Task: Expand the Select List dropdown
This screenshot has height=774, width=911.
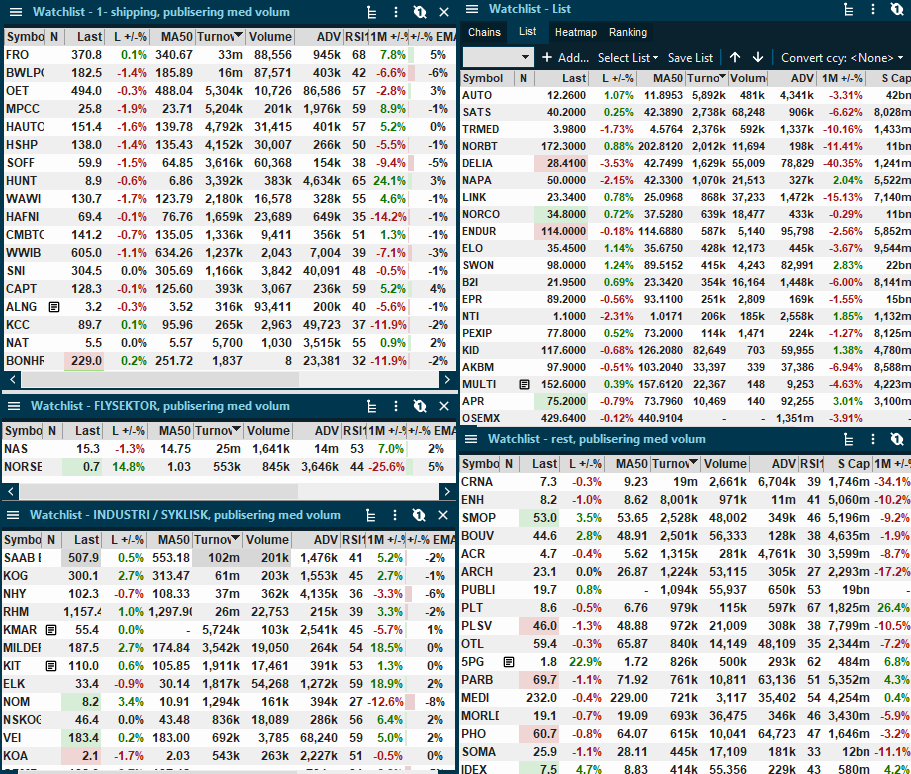Action: pos(628,58)
